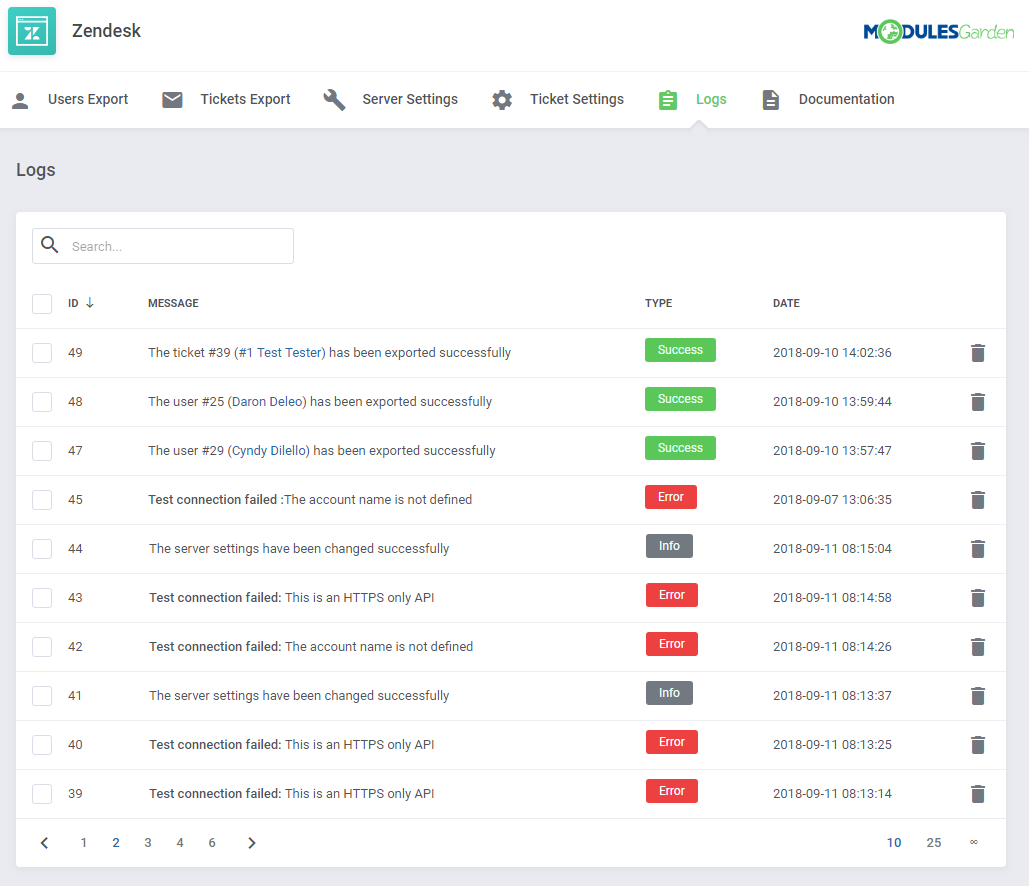
Task: Check the box for log entry 40
Action: point(42,745)
